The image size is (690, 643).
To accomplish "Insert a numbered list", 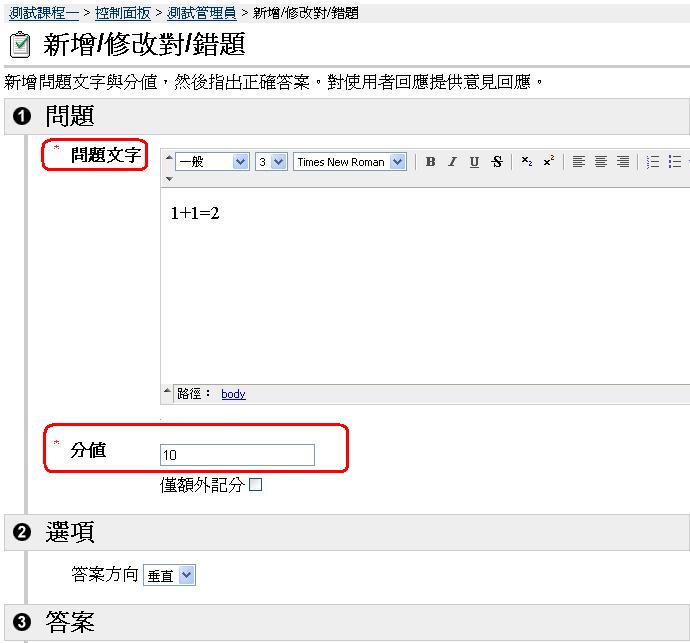I will 653,162.
